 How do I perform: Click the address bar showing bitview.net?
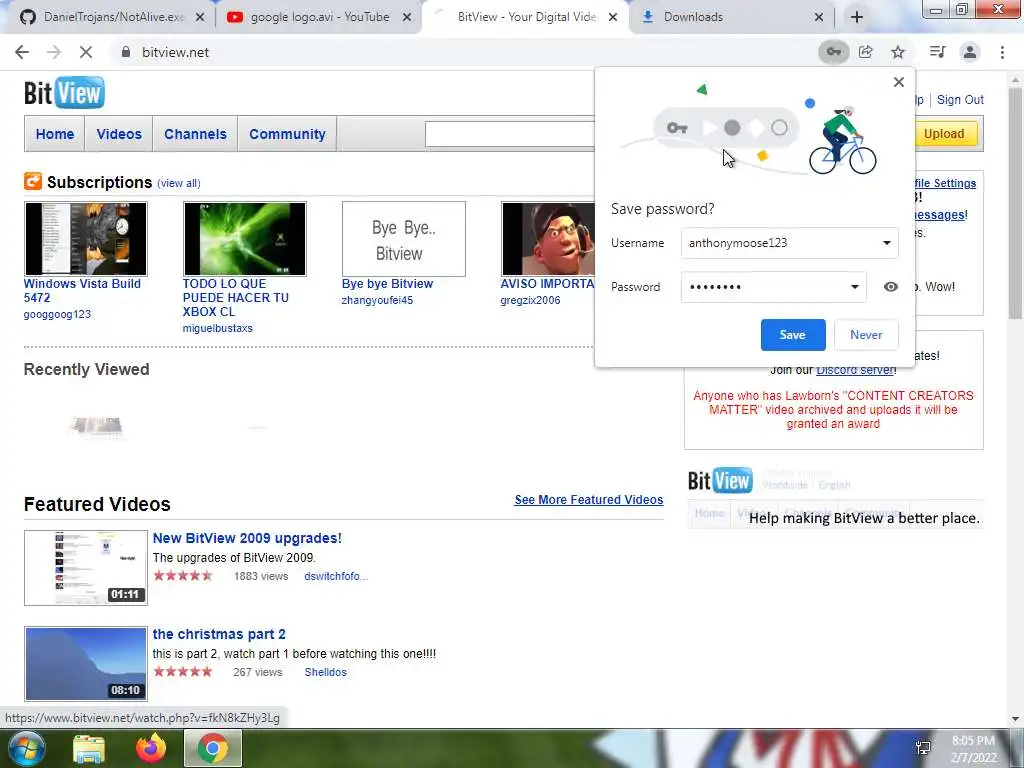coord(464,52)
